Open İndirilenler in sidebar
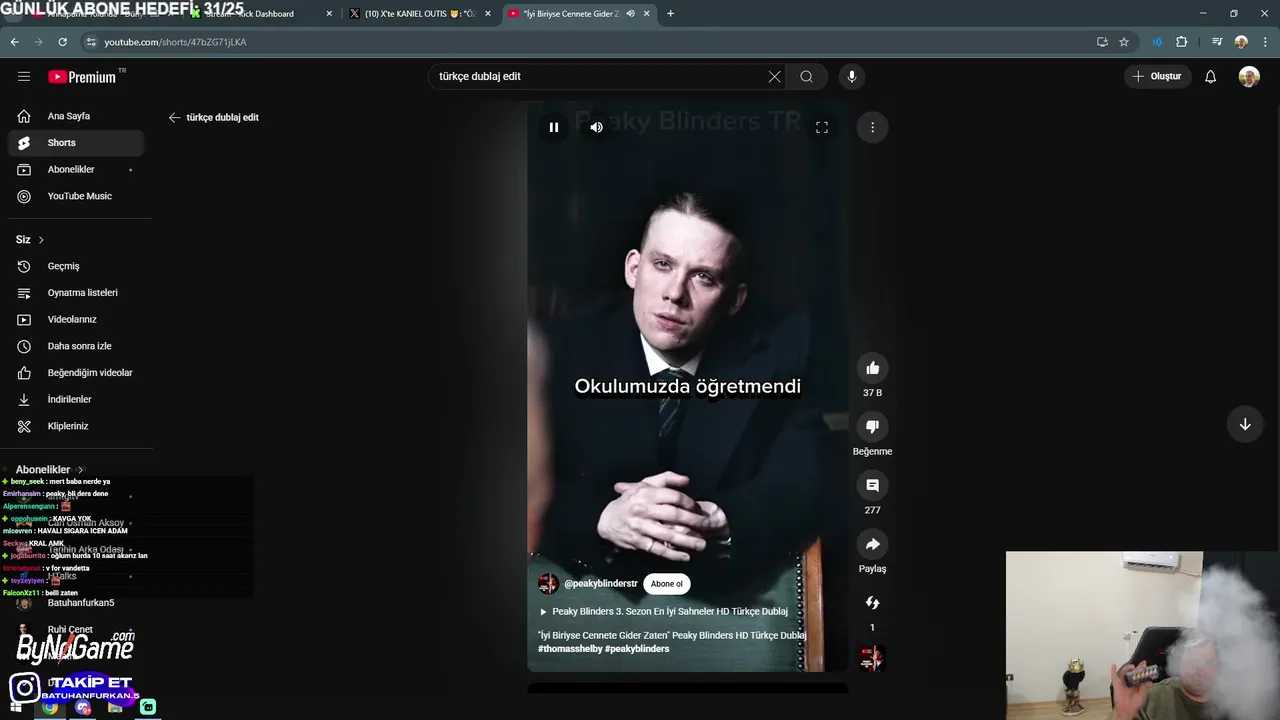Screen dimensions: 1280x720 (x=76, y=399)
